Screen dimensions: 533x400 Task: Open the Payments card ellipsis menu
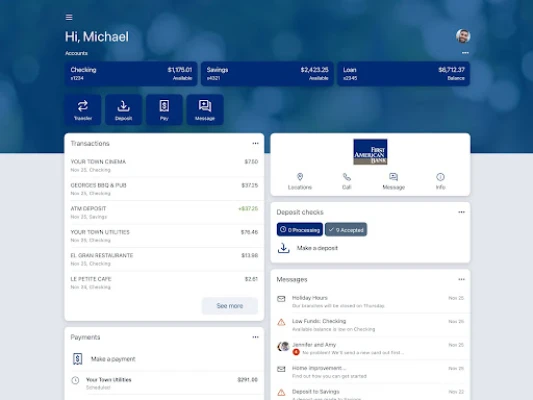[255, 337]
